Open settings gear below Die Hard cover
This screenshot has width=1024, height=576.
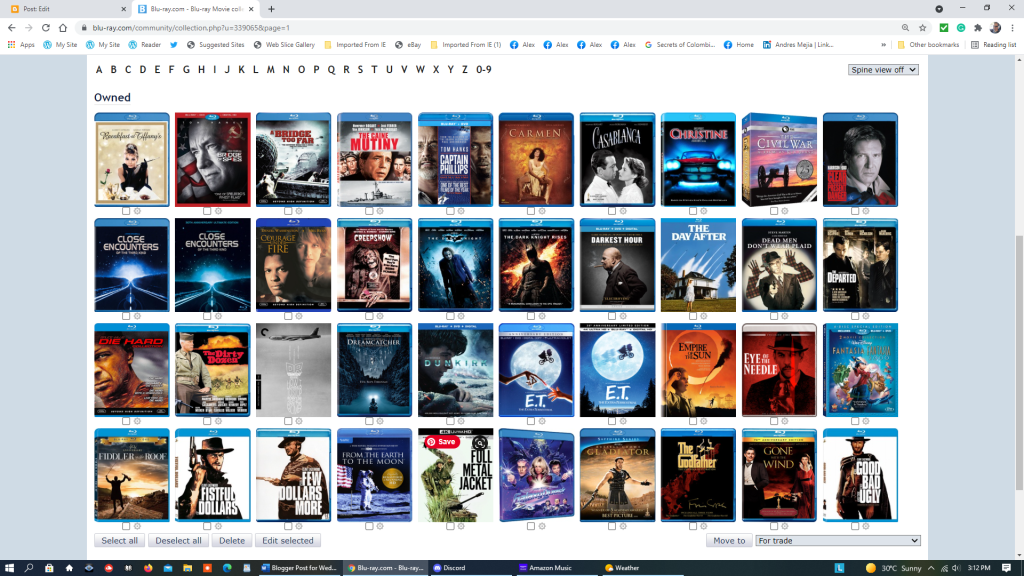pos(137,420)
